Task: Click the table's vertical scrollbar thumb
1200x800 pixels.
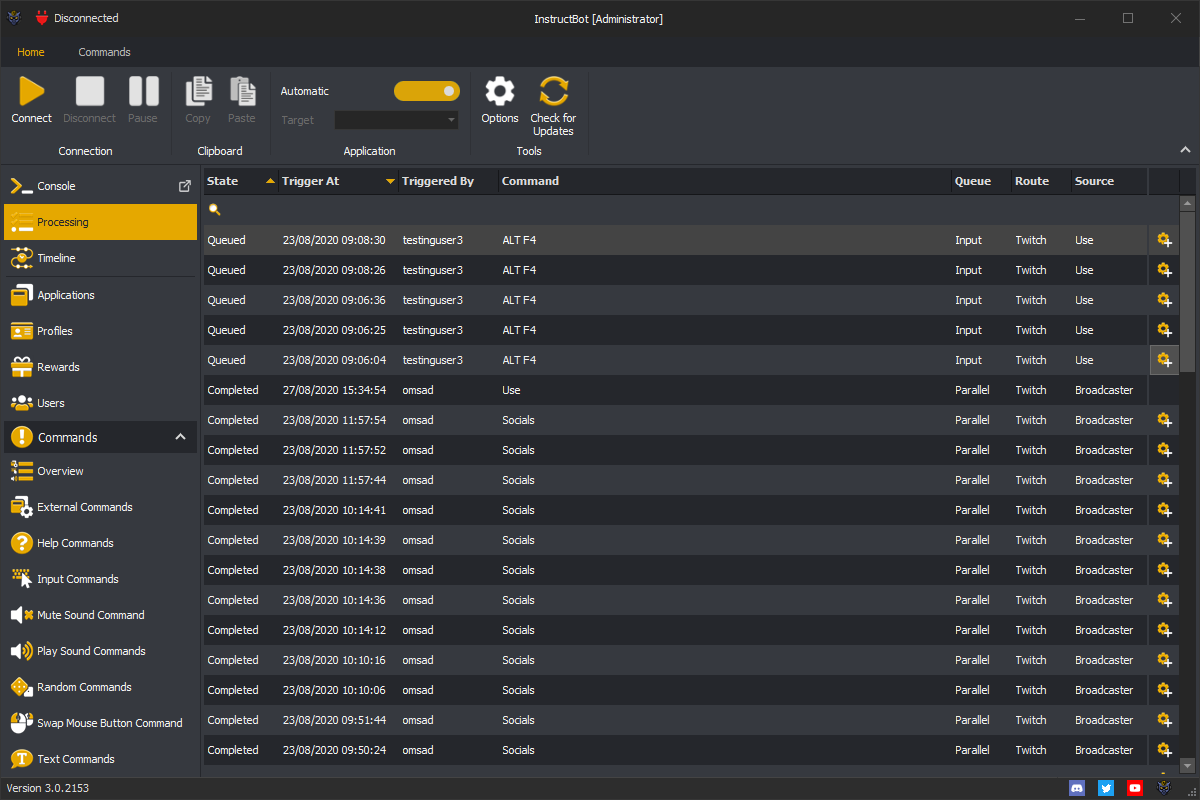Action: (x=1188, y=292)
